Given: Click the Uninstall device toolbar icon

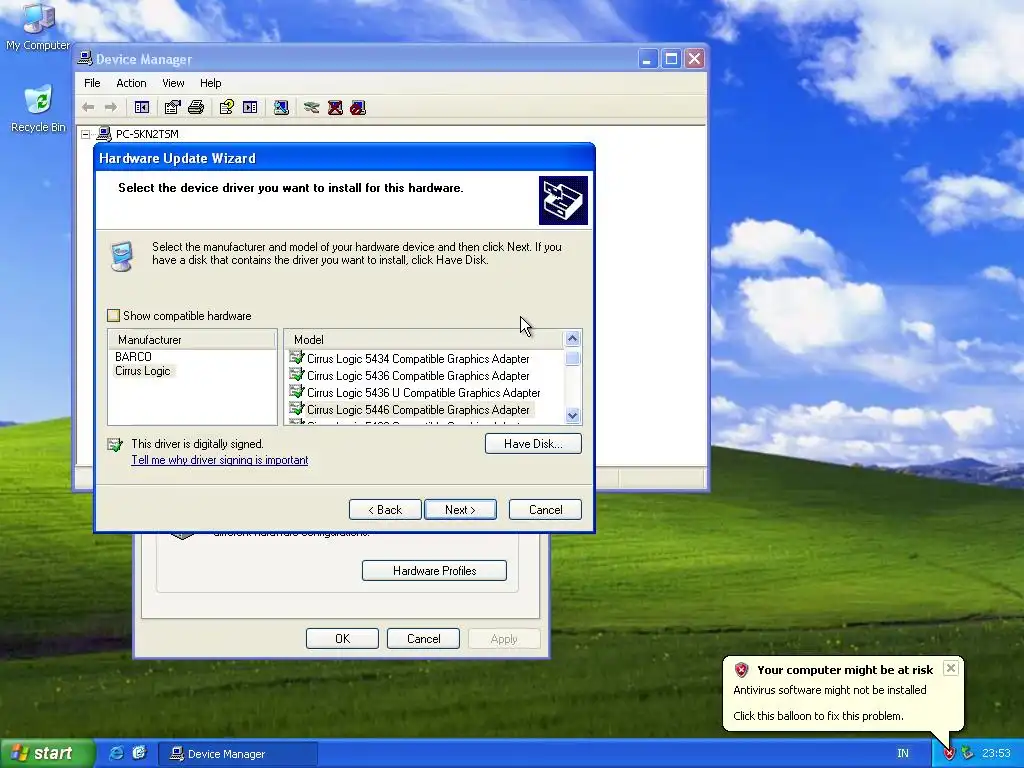Looking at the screenshot, I should [335, 107].
